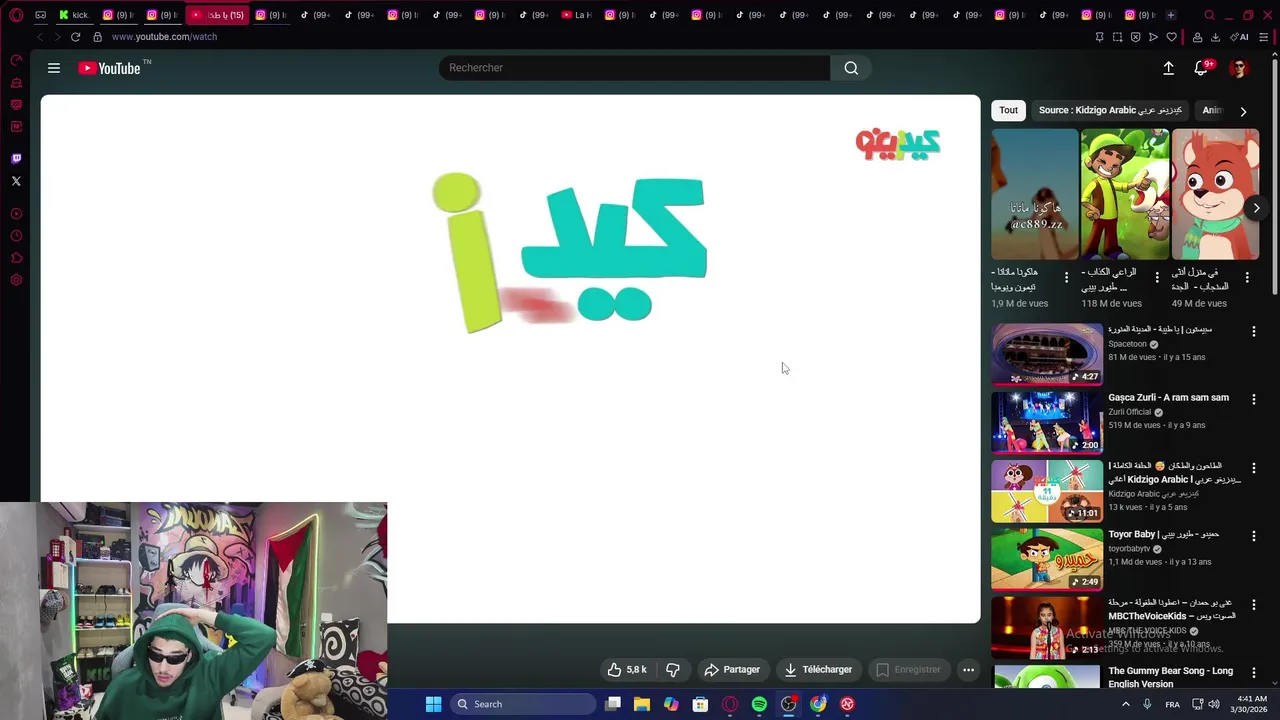Click the Partager share button
The image size is (1280, 720).
tap(732, 670)
